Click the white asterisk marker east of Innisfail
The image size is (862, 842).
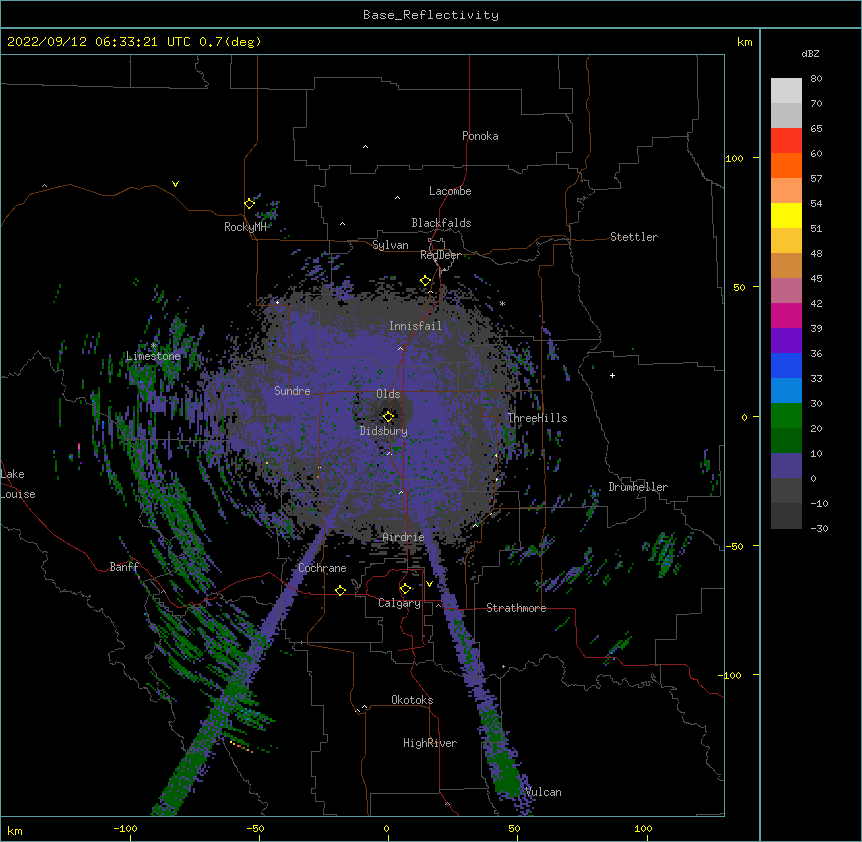coord(502,303)
